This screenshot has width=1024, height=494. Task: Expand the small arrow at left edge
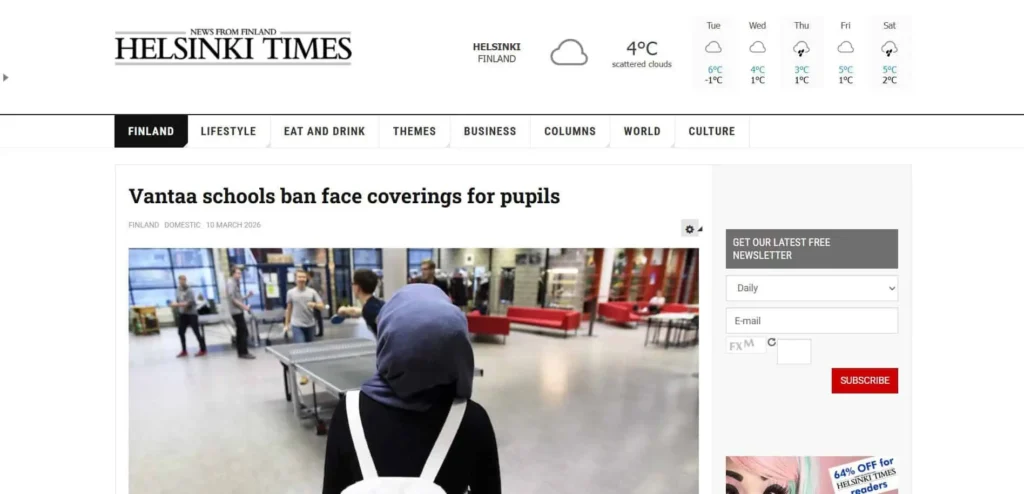5,78
